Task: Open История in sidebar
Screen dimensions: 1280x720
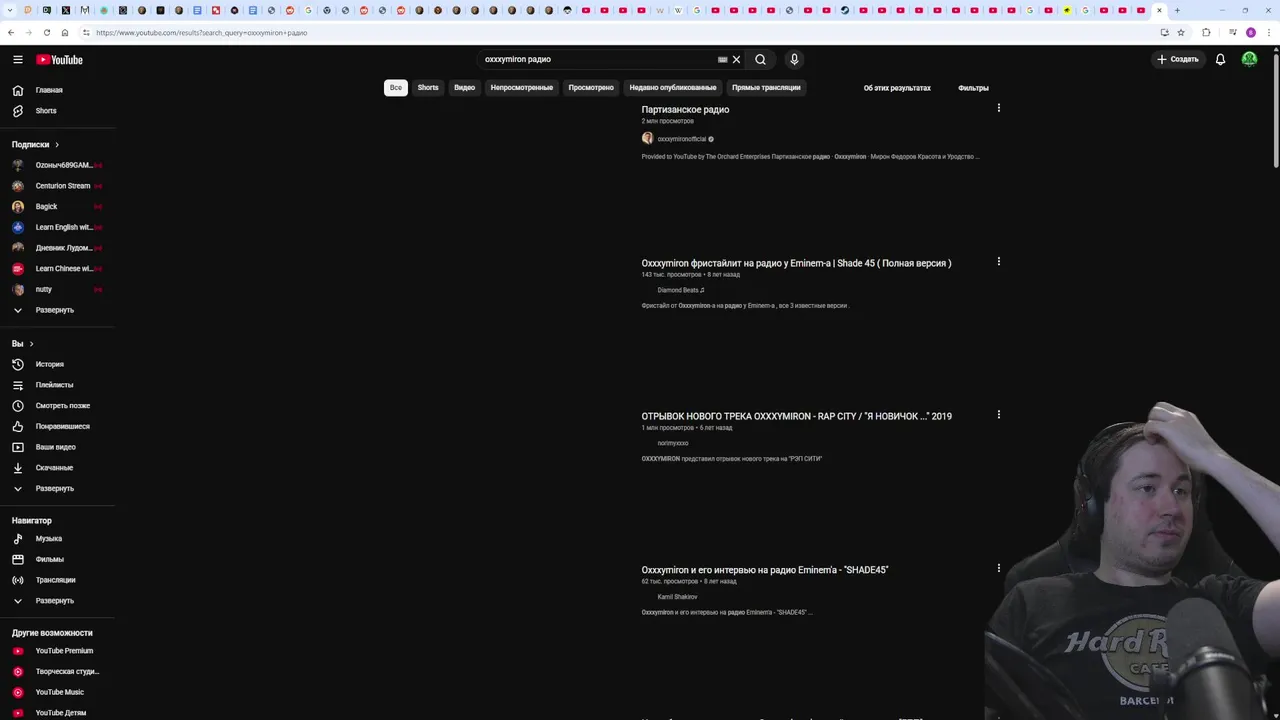Action: tap(50, 364)
